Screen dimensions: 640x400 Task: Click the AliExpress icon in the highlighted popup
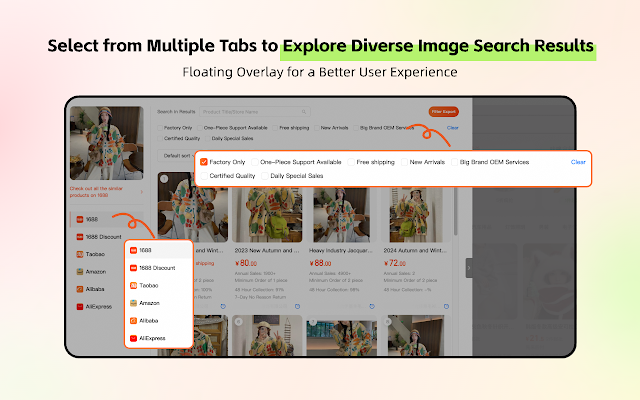tap(133, 338)
